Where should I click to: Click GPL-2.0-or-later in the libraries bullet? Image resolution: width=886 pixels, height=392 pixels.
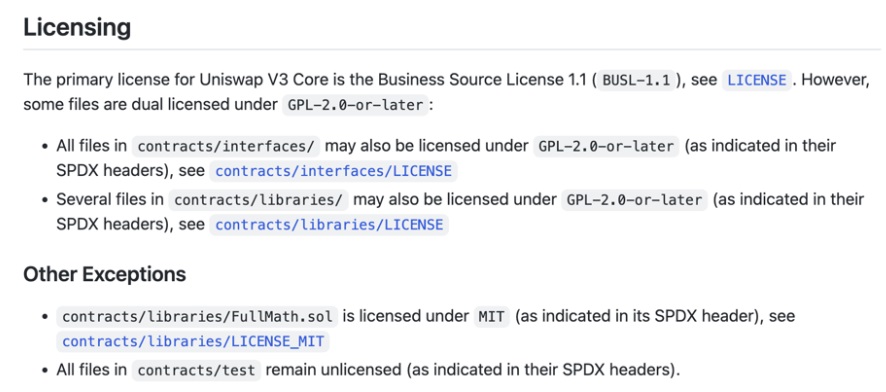634,200
